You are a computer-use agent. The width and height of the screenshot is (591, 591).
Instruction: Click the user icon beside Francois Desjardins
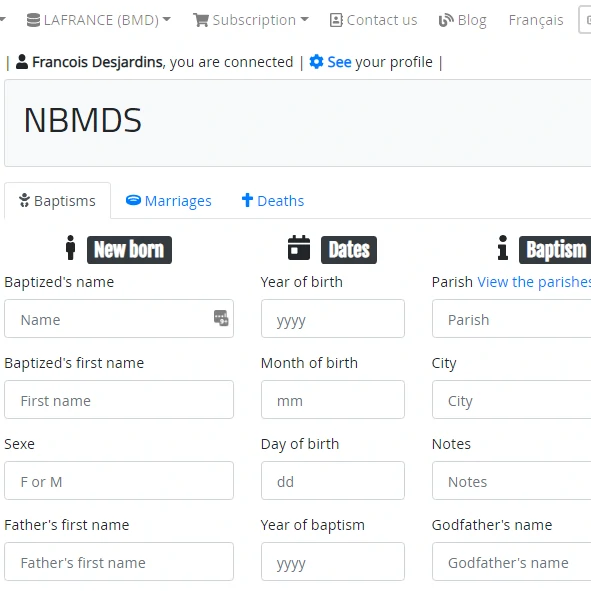(22, 62)
